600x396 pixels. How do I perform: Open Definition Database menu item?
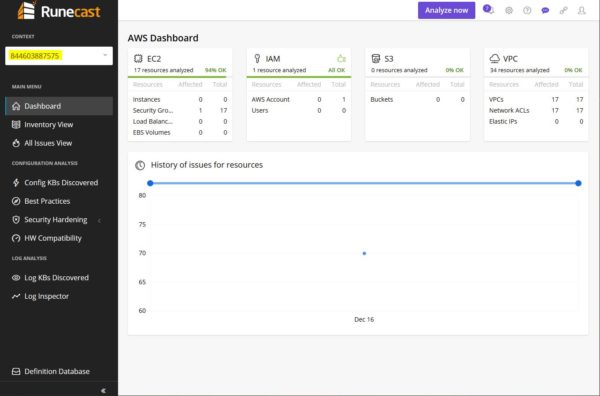[59, 372]
